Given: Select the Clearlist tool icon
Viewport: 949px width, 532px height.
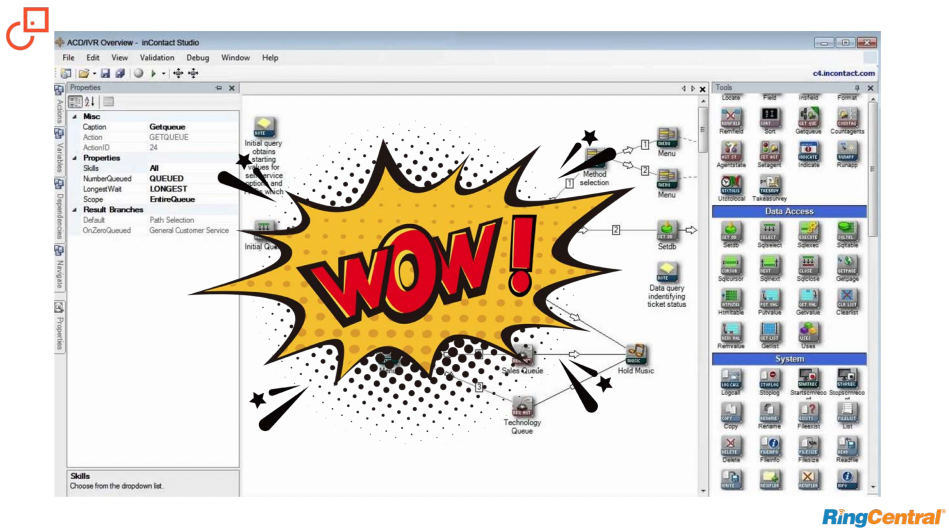Looking at the screenshot, I should tap(847, 298).
